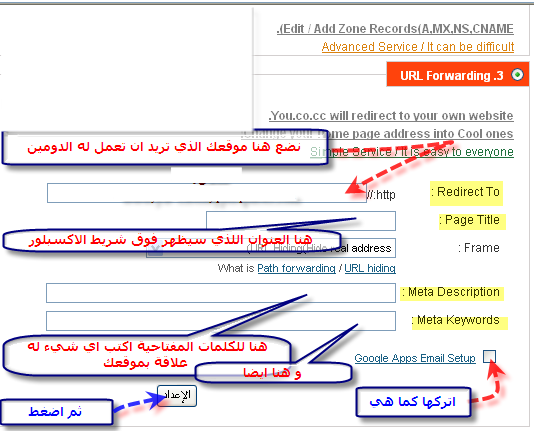This screenshot has width=534, height=431.
Task: Click the highlighted Redirect To label
Action: (466, 193)
